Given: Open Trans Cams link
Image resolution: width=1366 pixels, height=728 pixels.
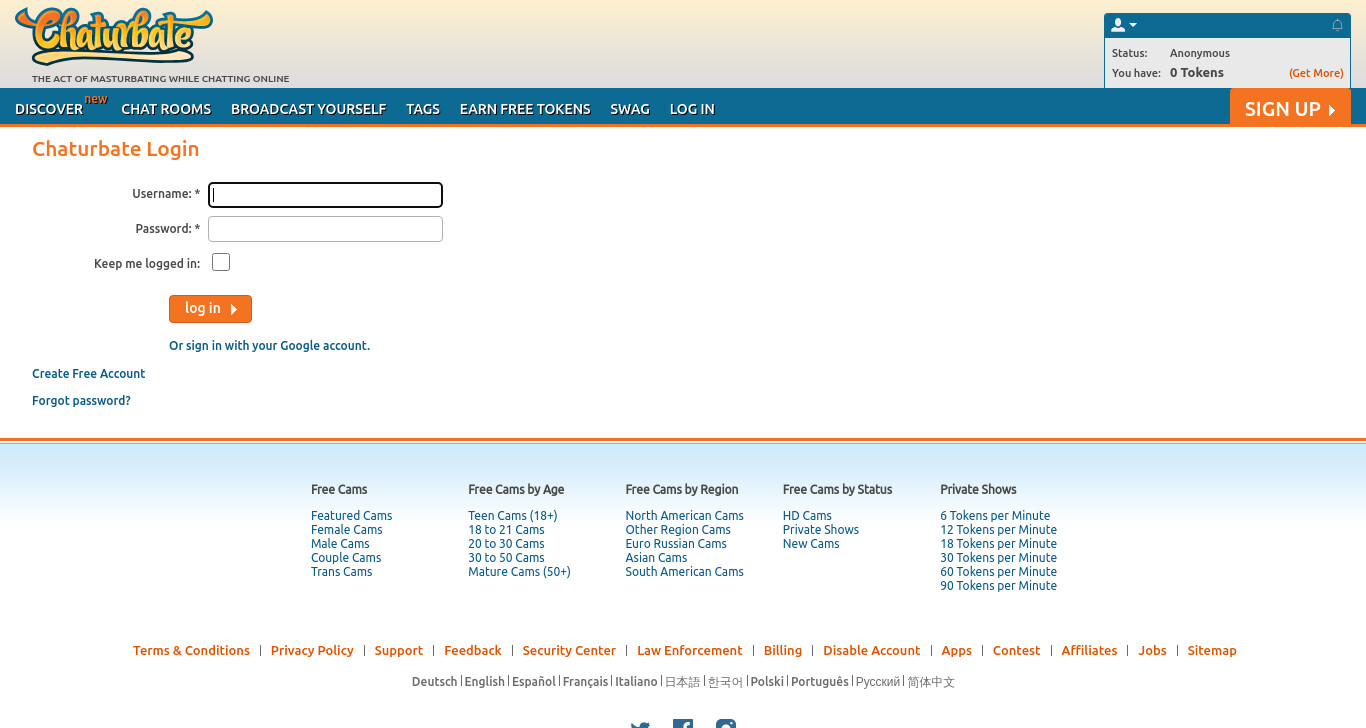Looking at the screenshot, I should [341, 572].
